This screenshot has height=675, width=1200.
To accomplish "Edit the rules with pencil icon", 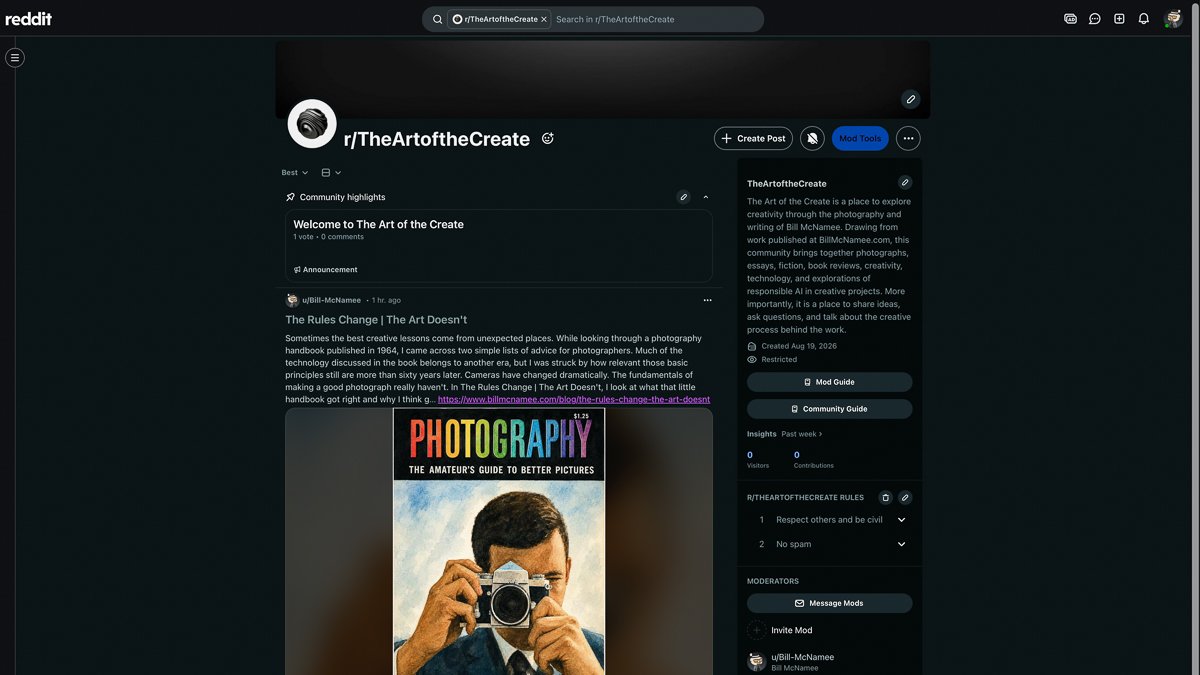I will (x=905, y=497).
